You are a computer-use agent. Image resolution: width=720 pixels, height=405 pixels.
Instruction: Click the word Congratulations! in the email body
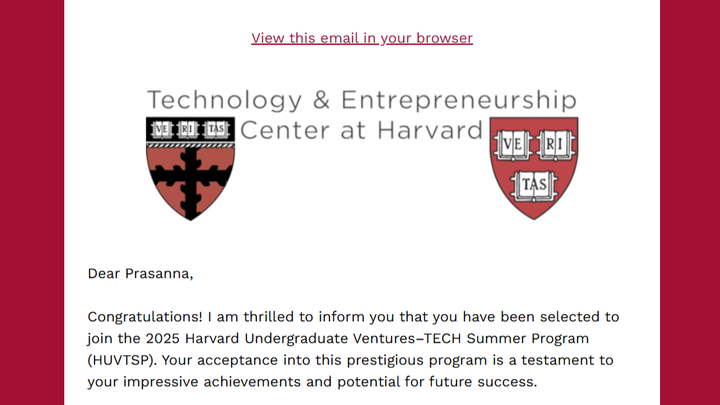point(145,317)
